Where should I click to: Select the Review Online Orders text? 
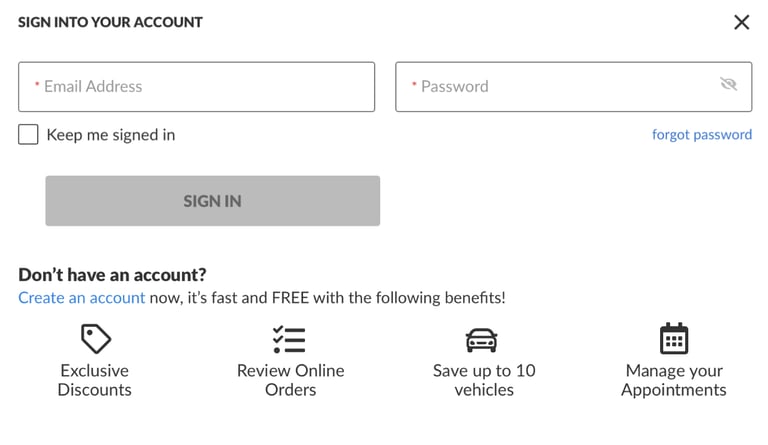click(290, 380)
